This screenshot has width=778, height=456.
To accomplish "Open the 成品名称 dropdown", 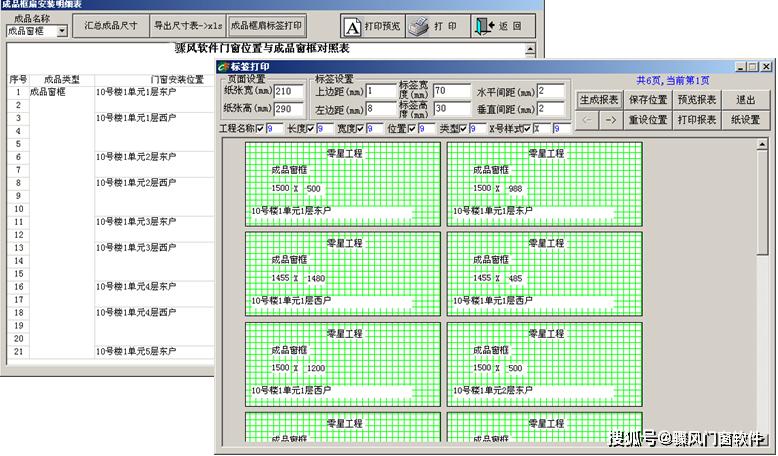I will [62, 31].
